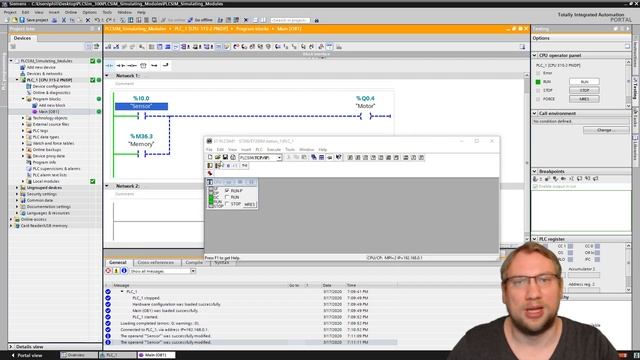Image resolution: width=640 pixels, height=360 pixels.
Task: Open Devices & networks in project tree
Action: tap(44, 73)
